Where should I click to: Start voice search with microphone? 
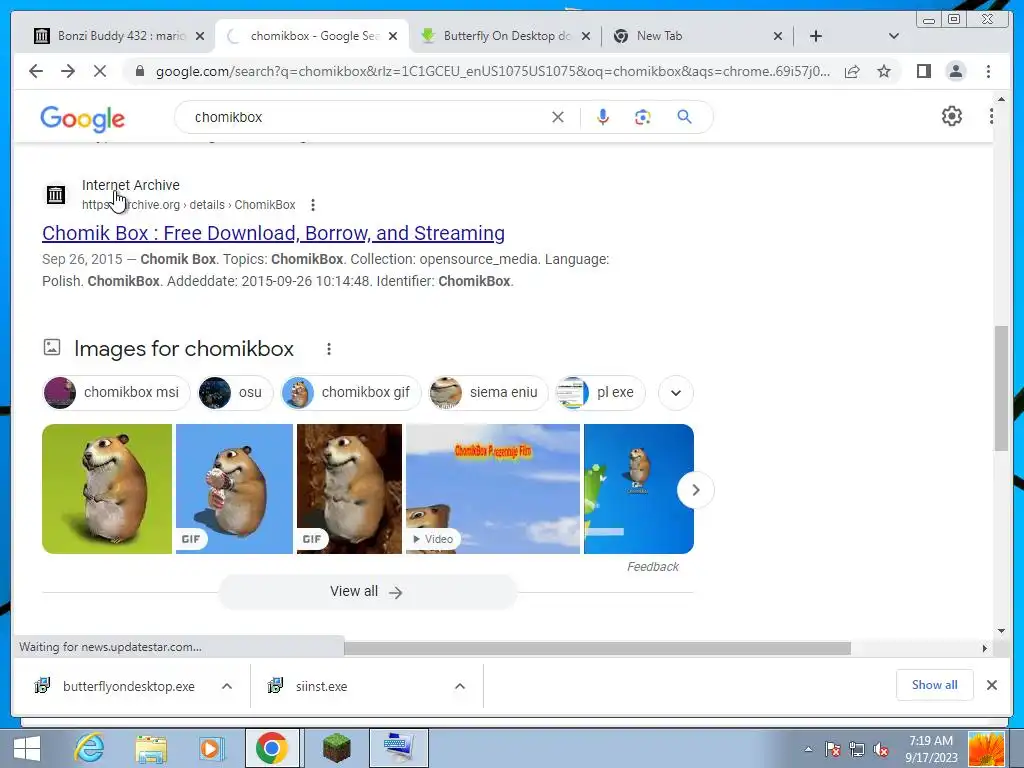click(x=603, y=117)
